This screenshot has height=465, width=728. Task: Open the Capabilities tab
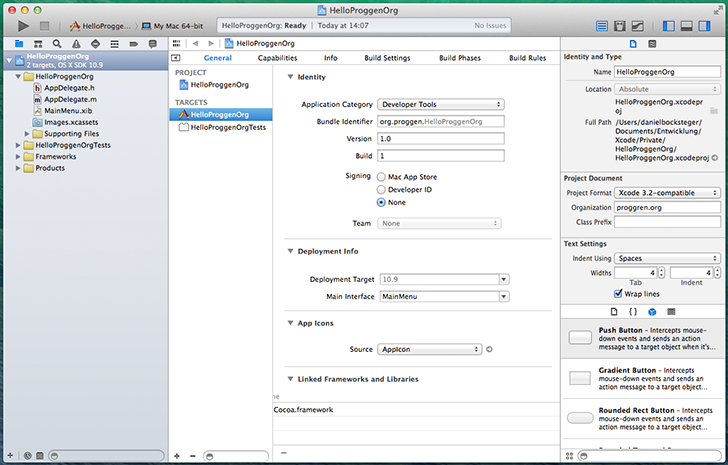coord(277,58)
